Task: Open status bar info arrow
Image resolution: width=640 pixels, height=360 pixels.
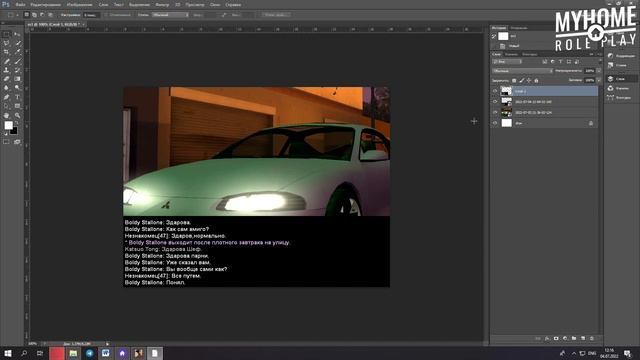Action: tap(107, 344)
